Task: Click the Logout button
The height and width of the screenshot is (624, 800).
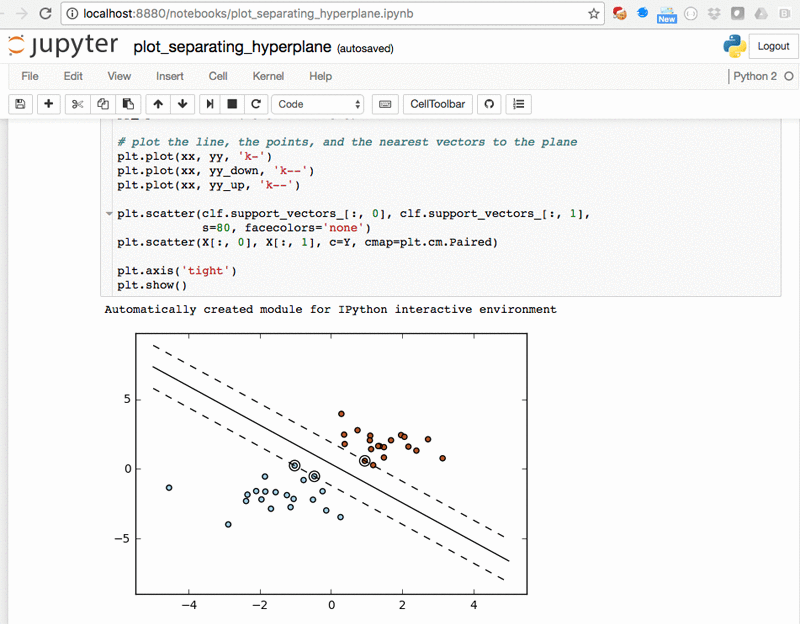Action: tap(773, 46)
